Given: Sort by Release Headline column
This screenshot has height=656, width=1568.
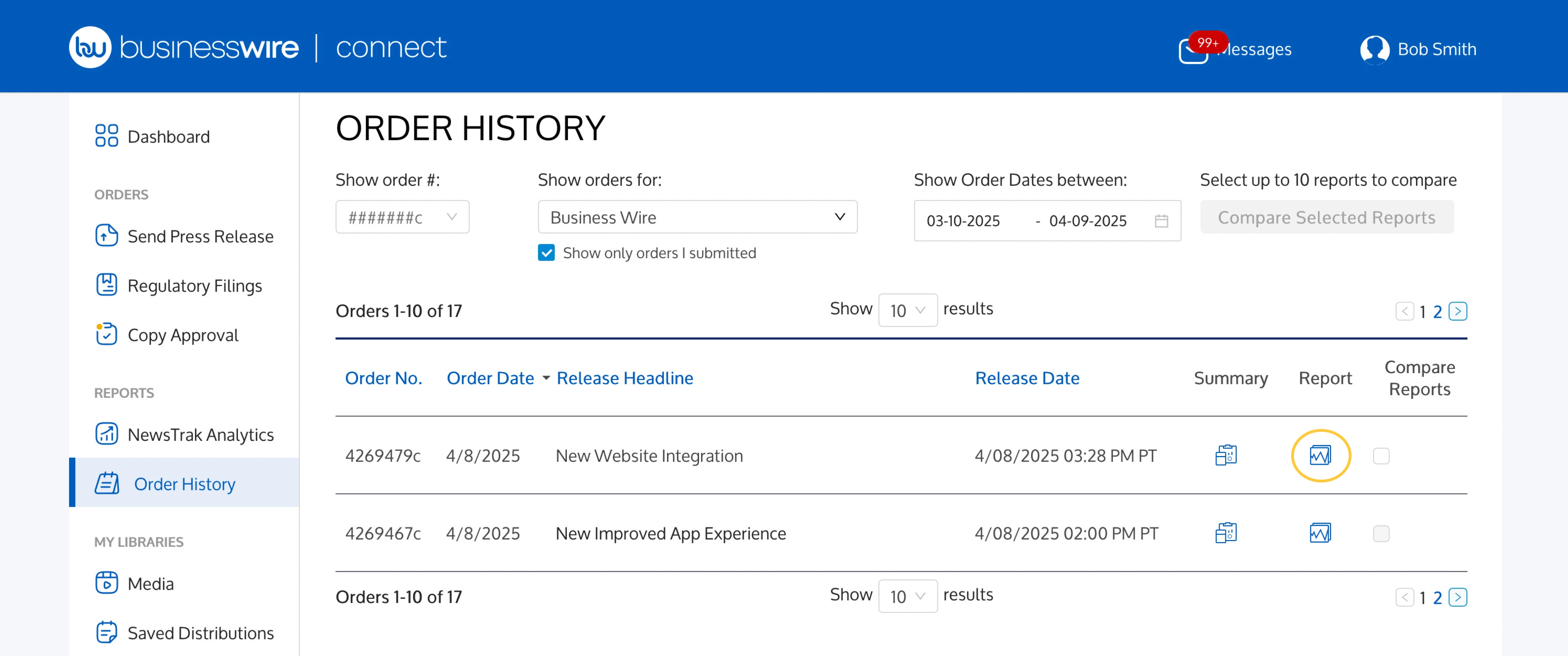Looking at the screenshot, I should [x=624, y=378].
